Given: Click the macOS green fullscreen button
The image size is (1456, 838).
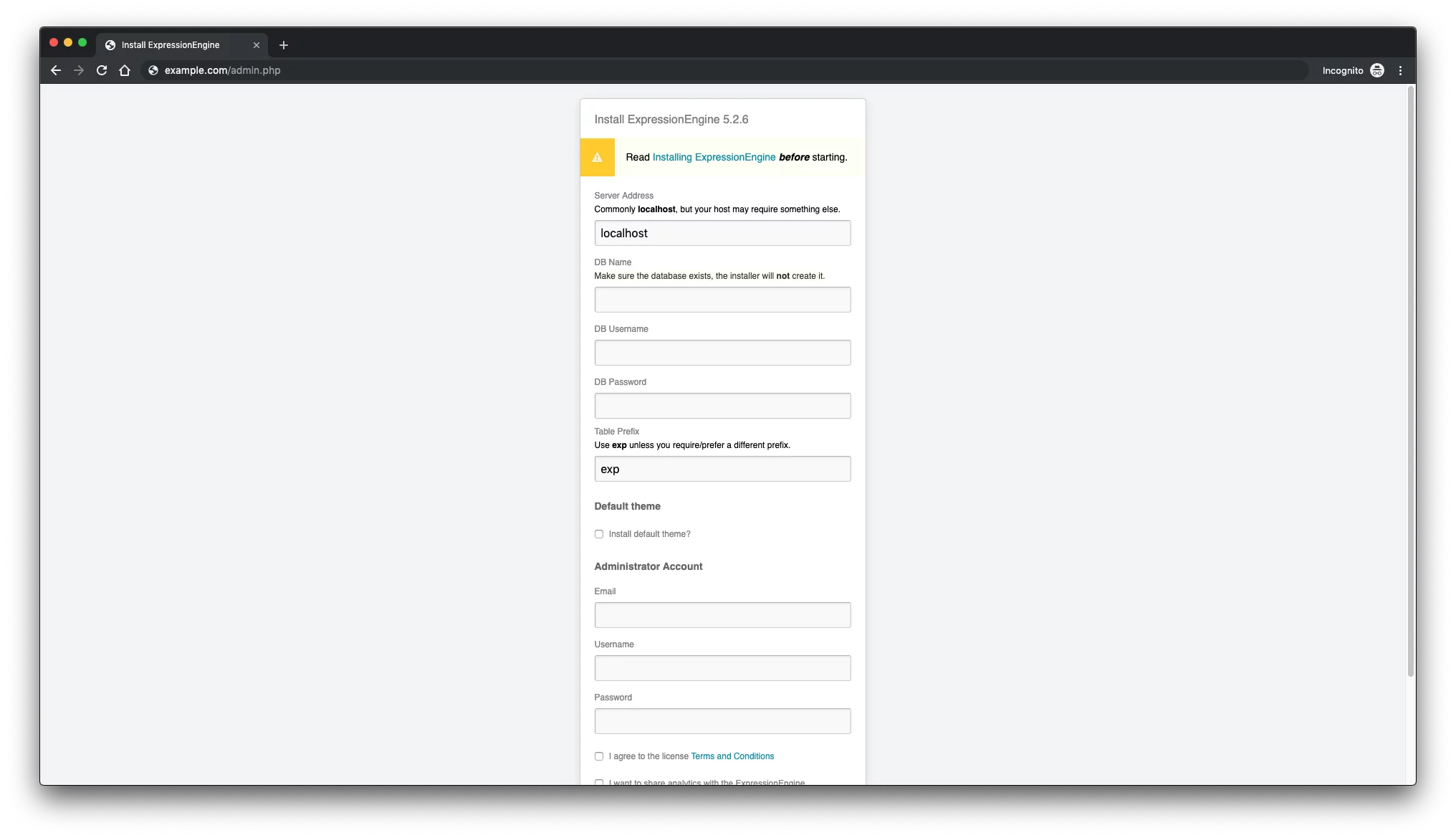Looking at the screenshot, I should pyautogui.click(x=82, y=43).
